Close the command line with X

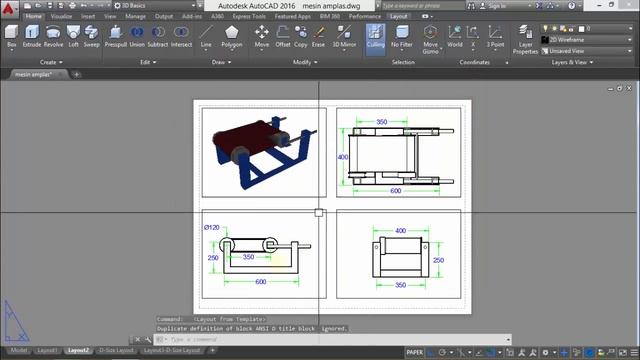(x=138, y=340)
